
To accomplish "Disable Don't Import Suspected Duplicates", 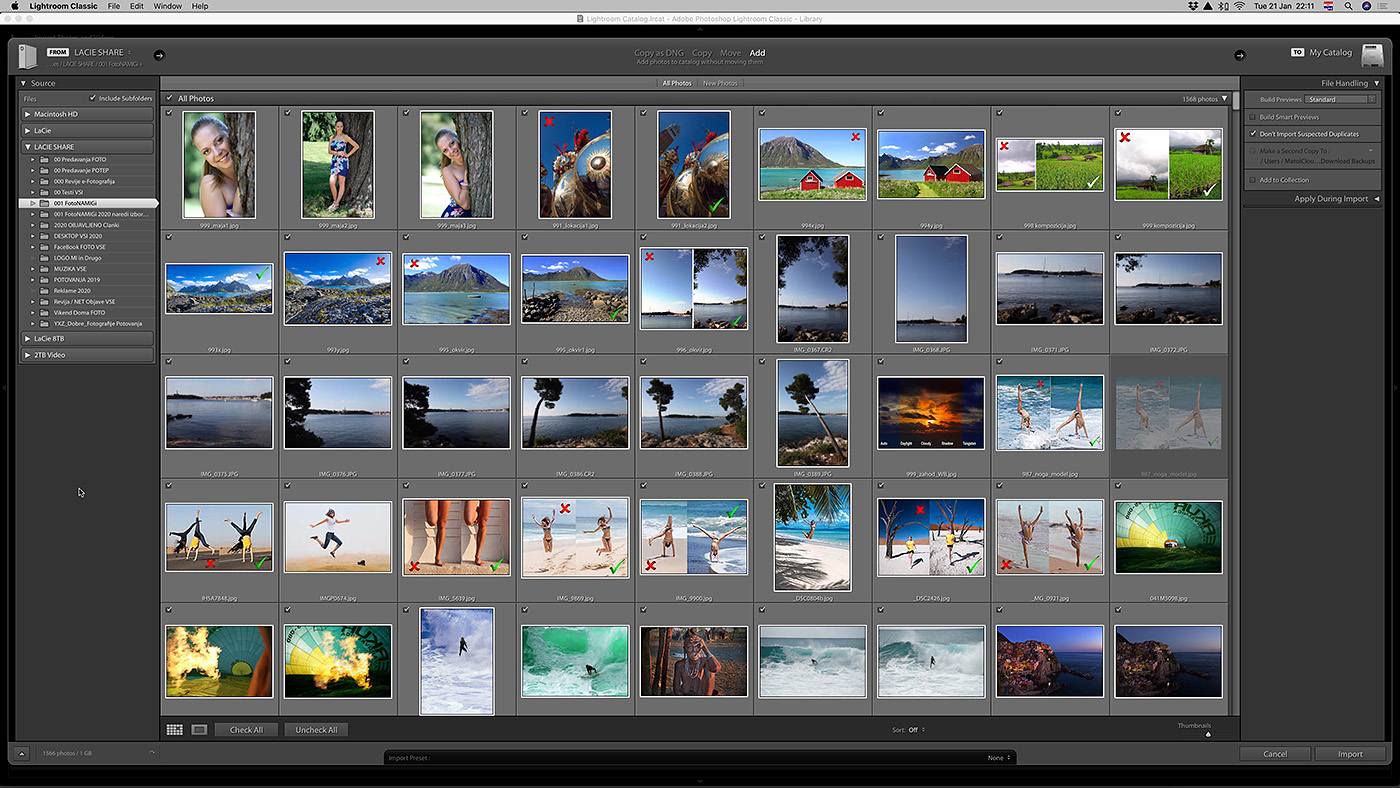I will click(1253, 133).
